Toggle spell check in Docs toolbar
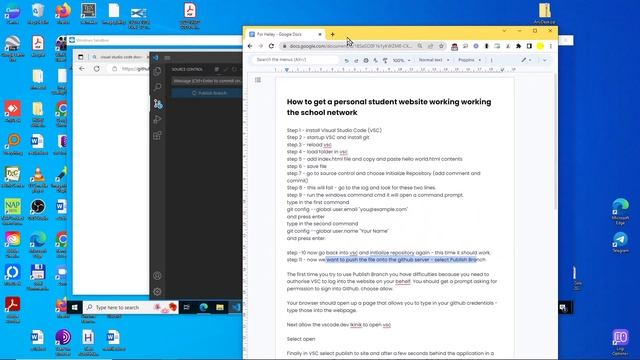The height and width of the screenshot is (360, 640). (x=376, y=60)
